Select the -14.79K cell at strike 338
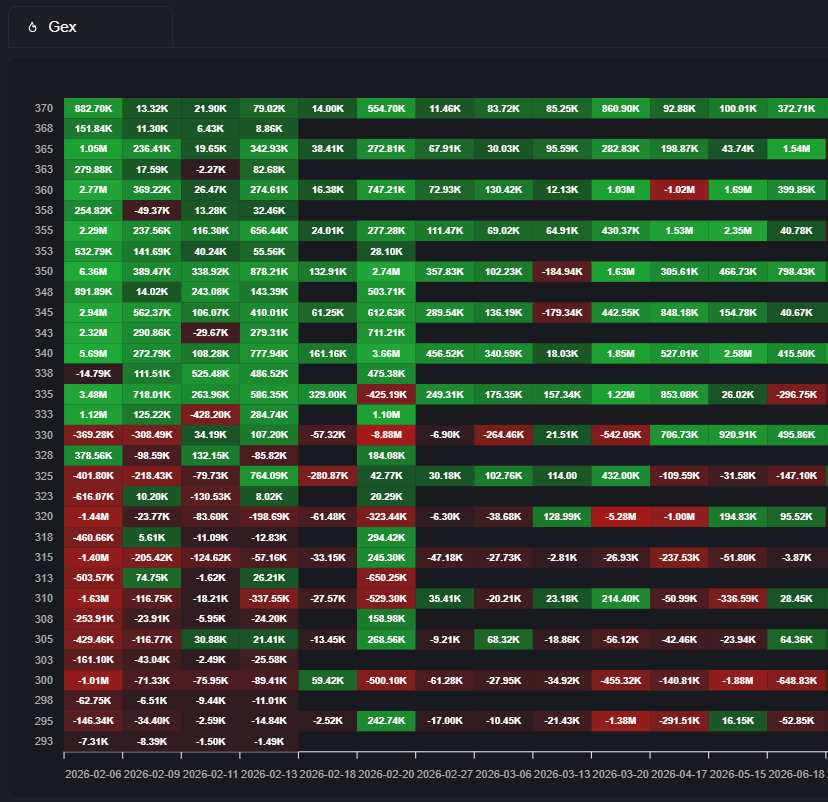This screenshot has height=802, width=828. tap(93, 374)
